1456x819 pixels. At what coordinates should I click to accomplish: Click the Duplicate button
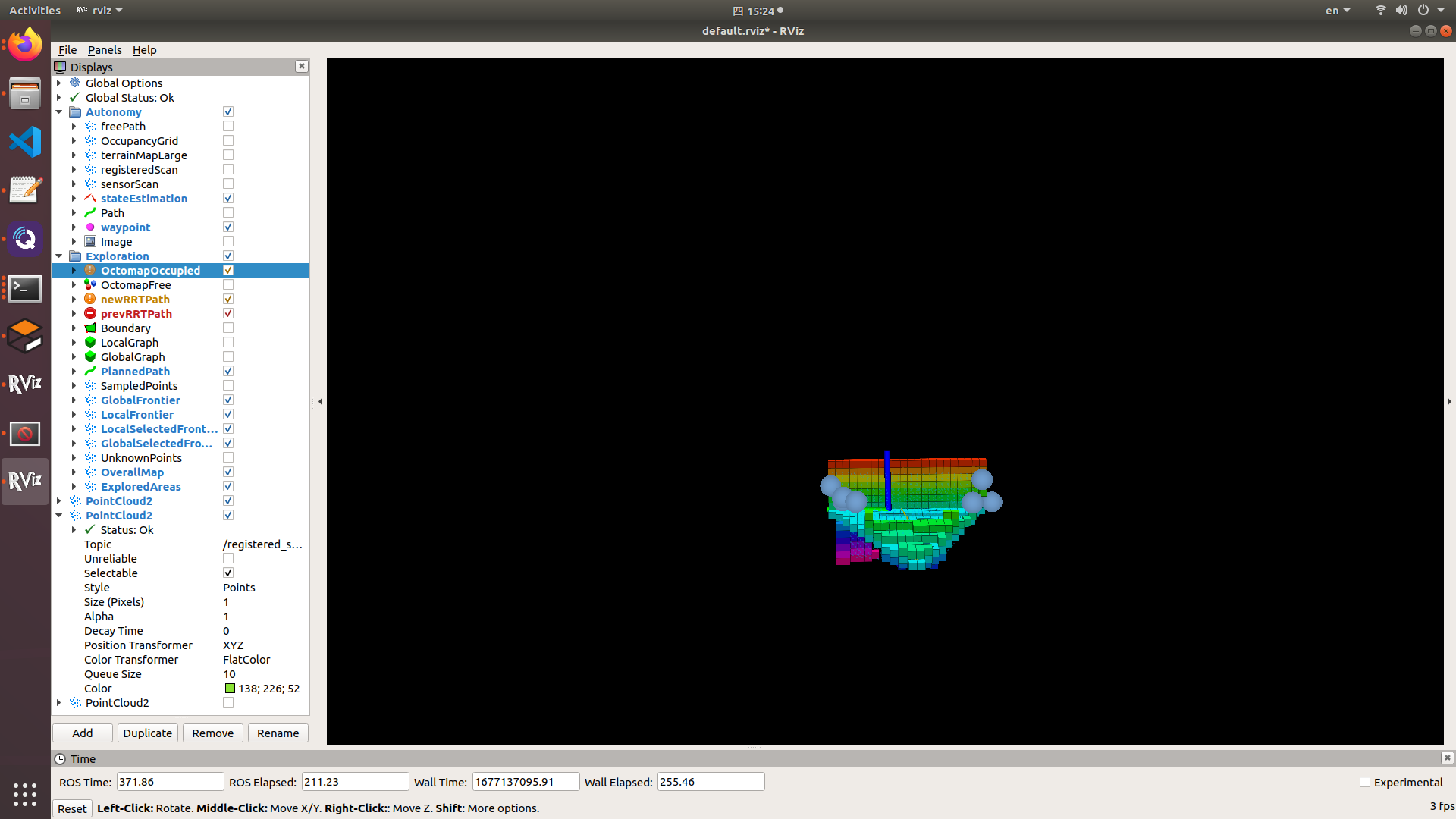tap(147, 733)
